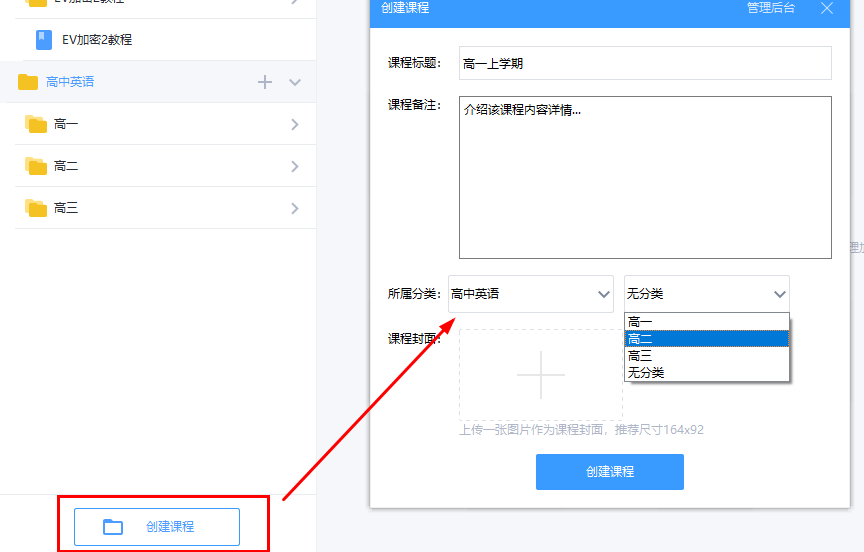Viewport: 864px width, 552px height.
Task: Collapse the 高中英语 category chevron
Action: pos(295,82)
